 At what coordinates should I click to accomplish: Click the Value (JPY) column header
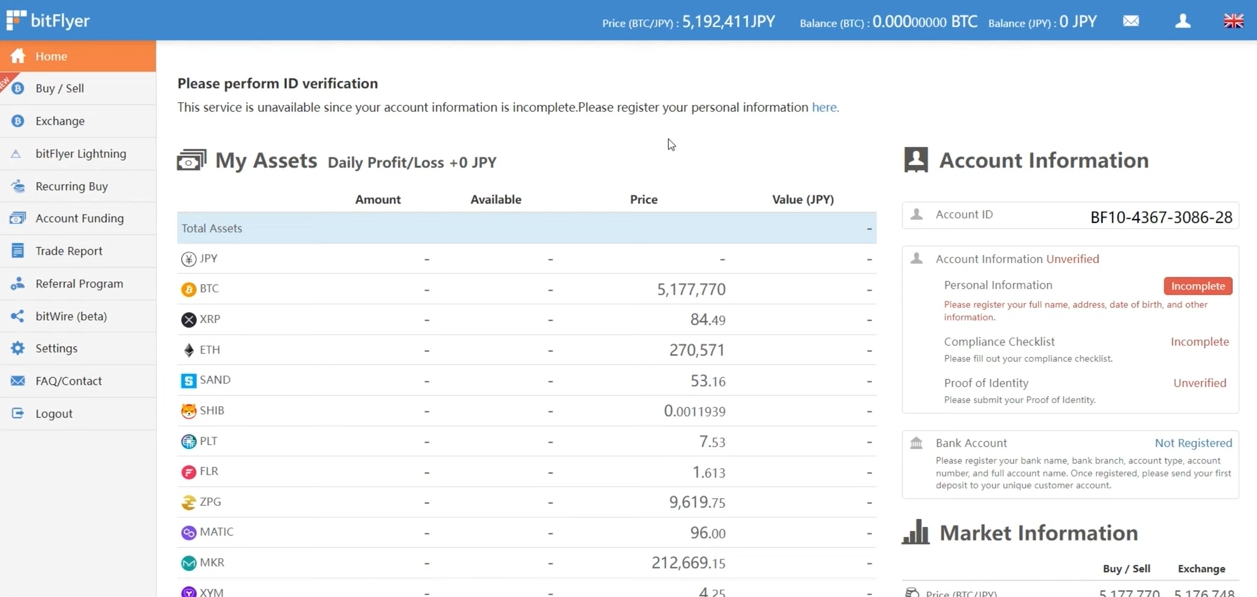coord(803,199)
